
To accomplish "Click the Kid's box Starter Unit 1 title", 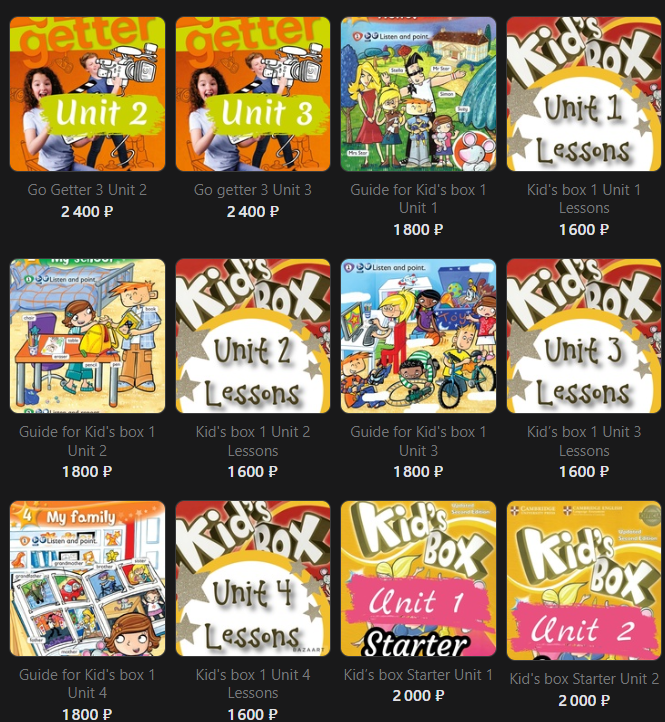I will pos(418,675).
